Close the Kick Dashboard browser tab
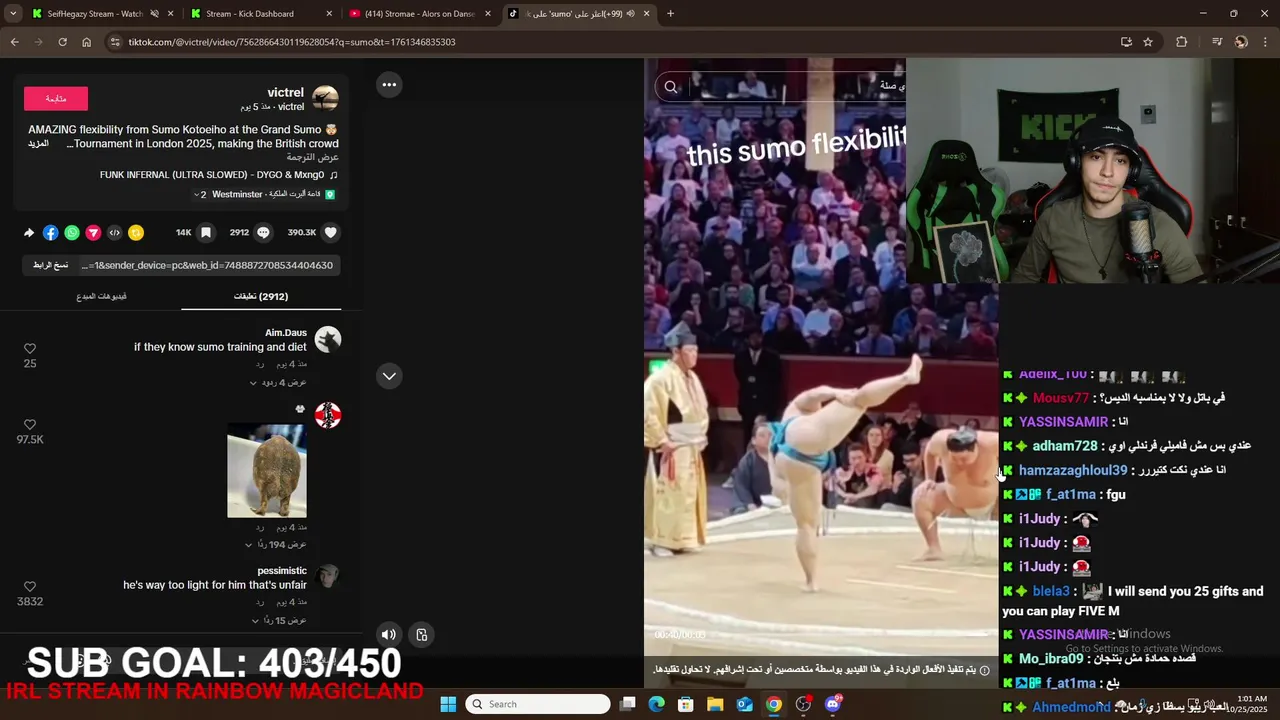The height and width of the screenshot is (720, 1280). click(x=329, y=14)
